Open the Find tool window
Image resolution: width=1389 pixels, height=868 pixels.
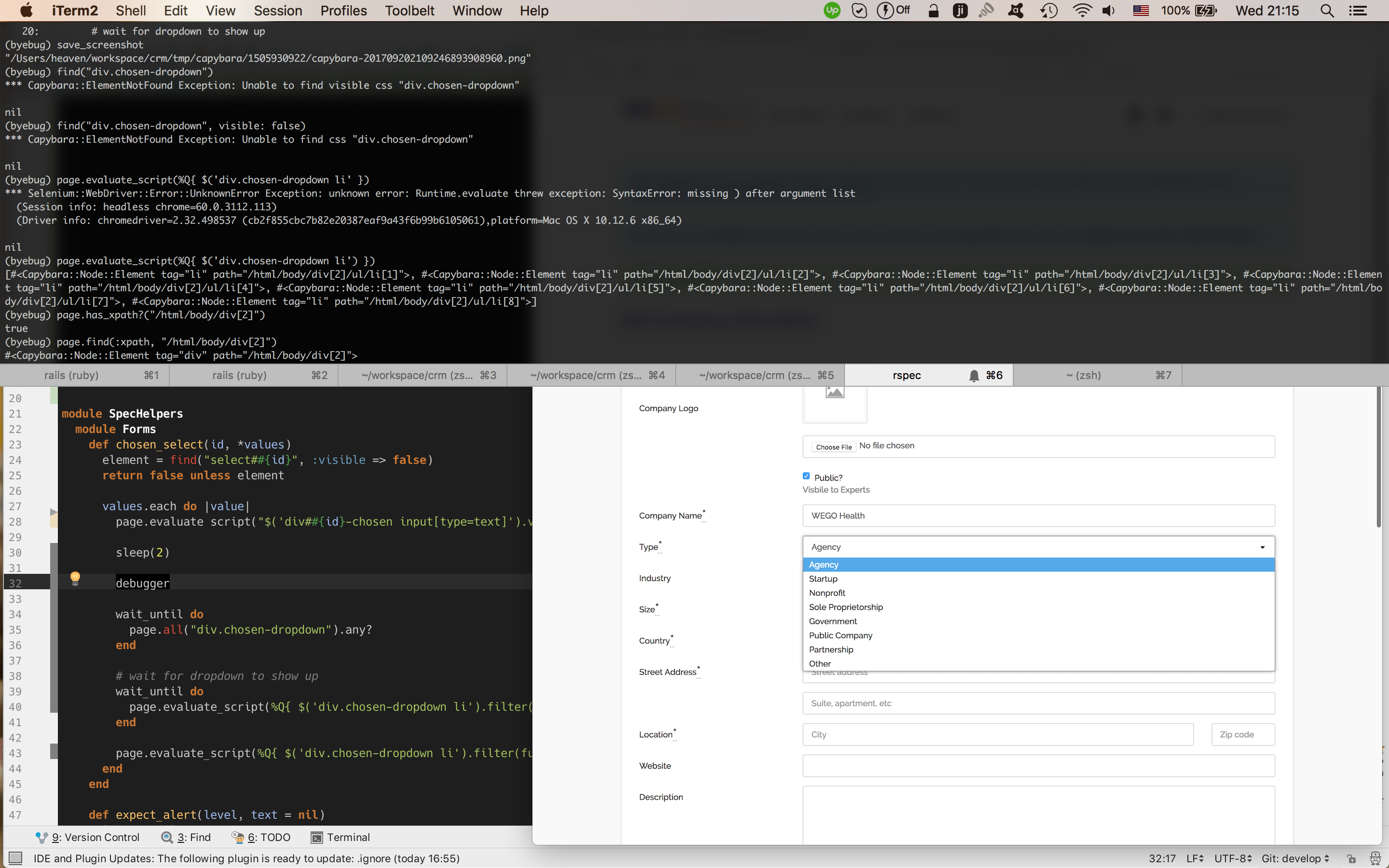pyautogui.click(x=187, y=837)
